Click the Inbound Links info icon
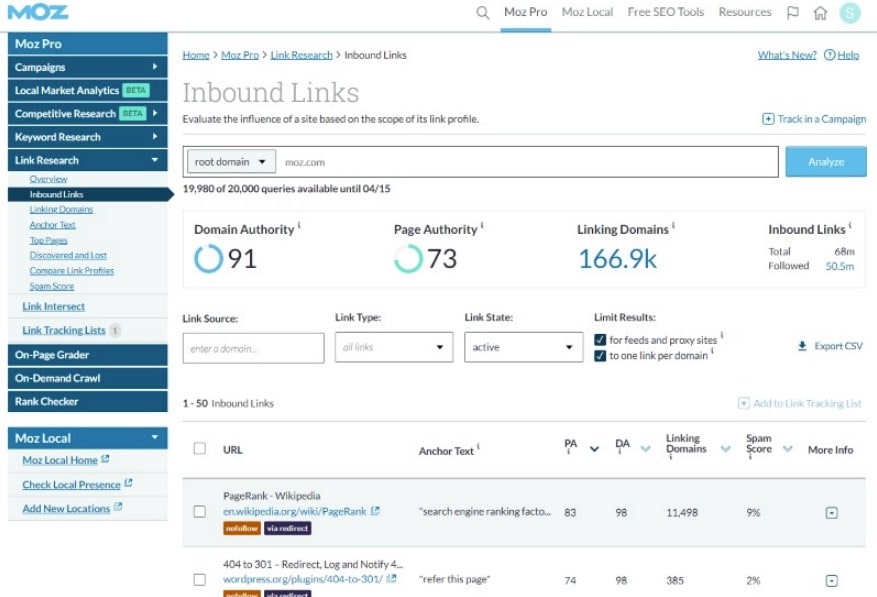 coord(850,225)
